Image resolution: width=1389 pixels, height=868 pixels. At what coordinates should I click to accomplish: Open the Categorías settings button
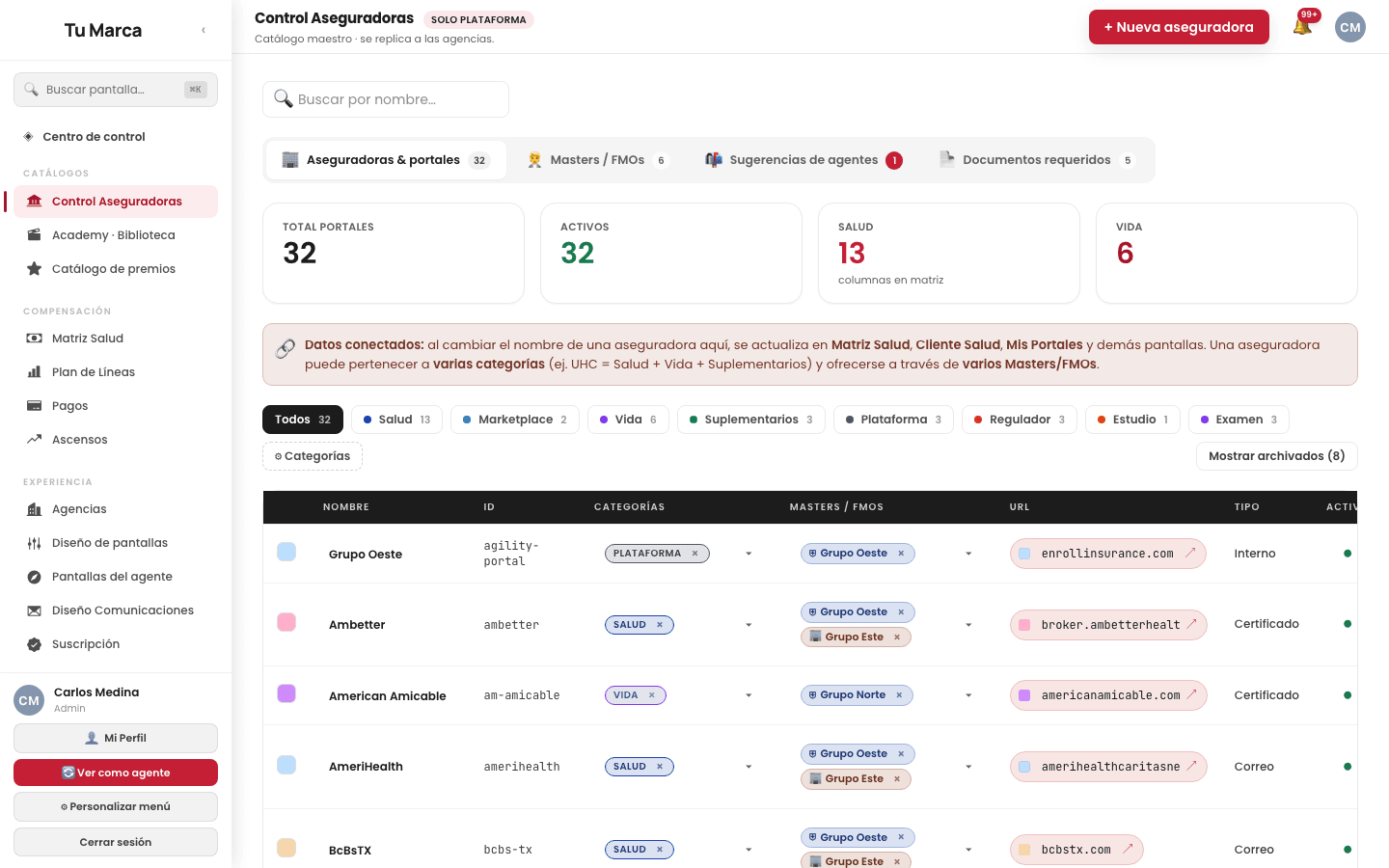click(313, 456)
